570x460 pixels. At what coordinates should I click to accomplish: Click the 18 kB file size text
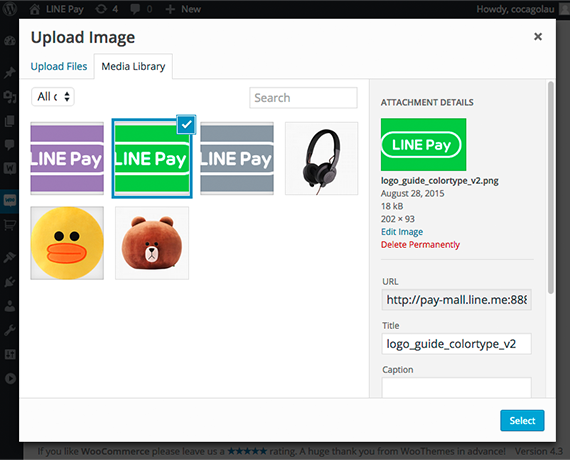392,206
